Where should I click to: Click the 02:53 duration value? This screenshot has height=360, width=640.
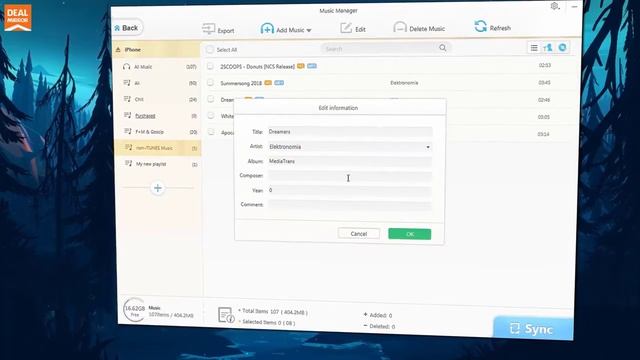pyautogui.click(x=545, y=65)
